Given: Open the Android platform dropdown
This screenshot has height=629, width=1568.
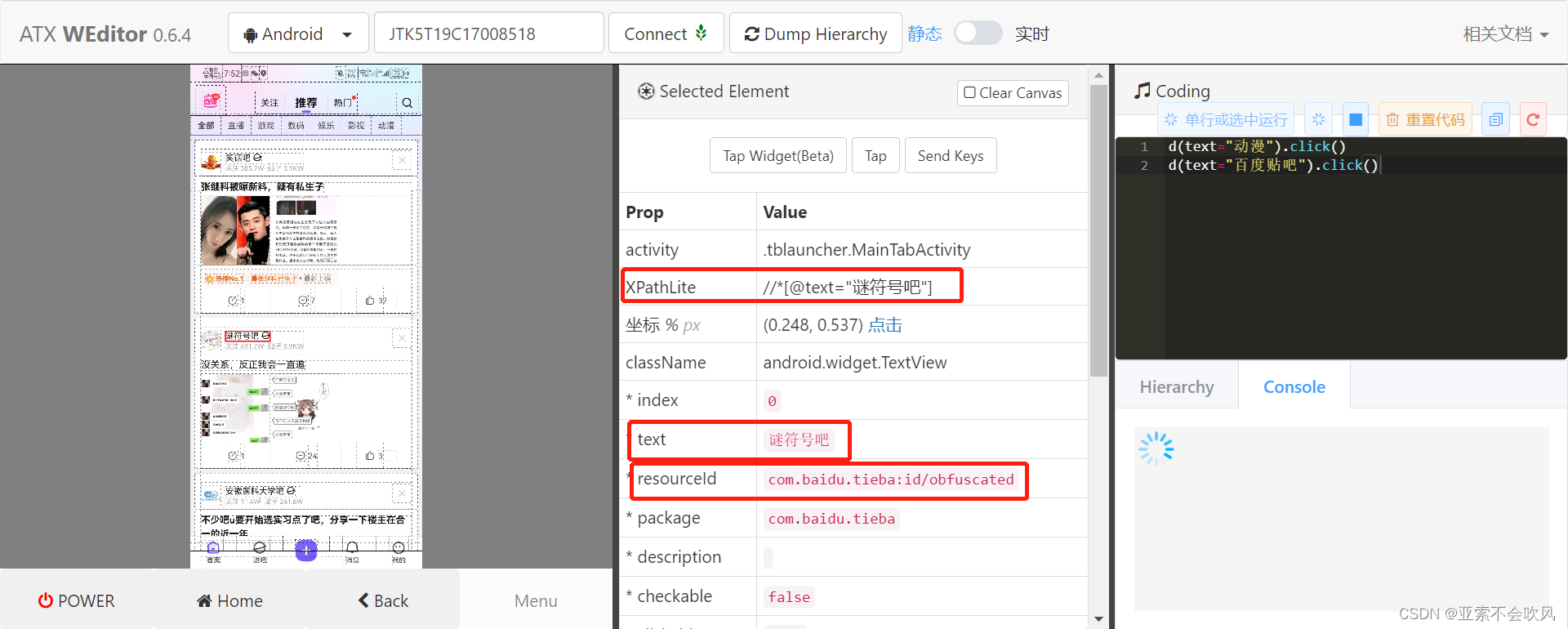Looking at the screenshot, I should pyautogui.click(x=298, y=33).
